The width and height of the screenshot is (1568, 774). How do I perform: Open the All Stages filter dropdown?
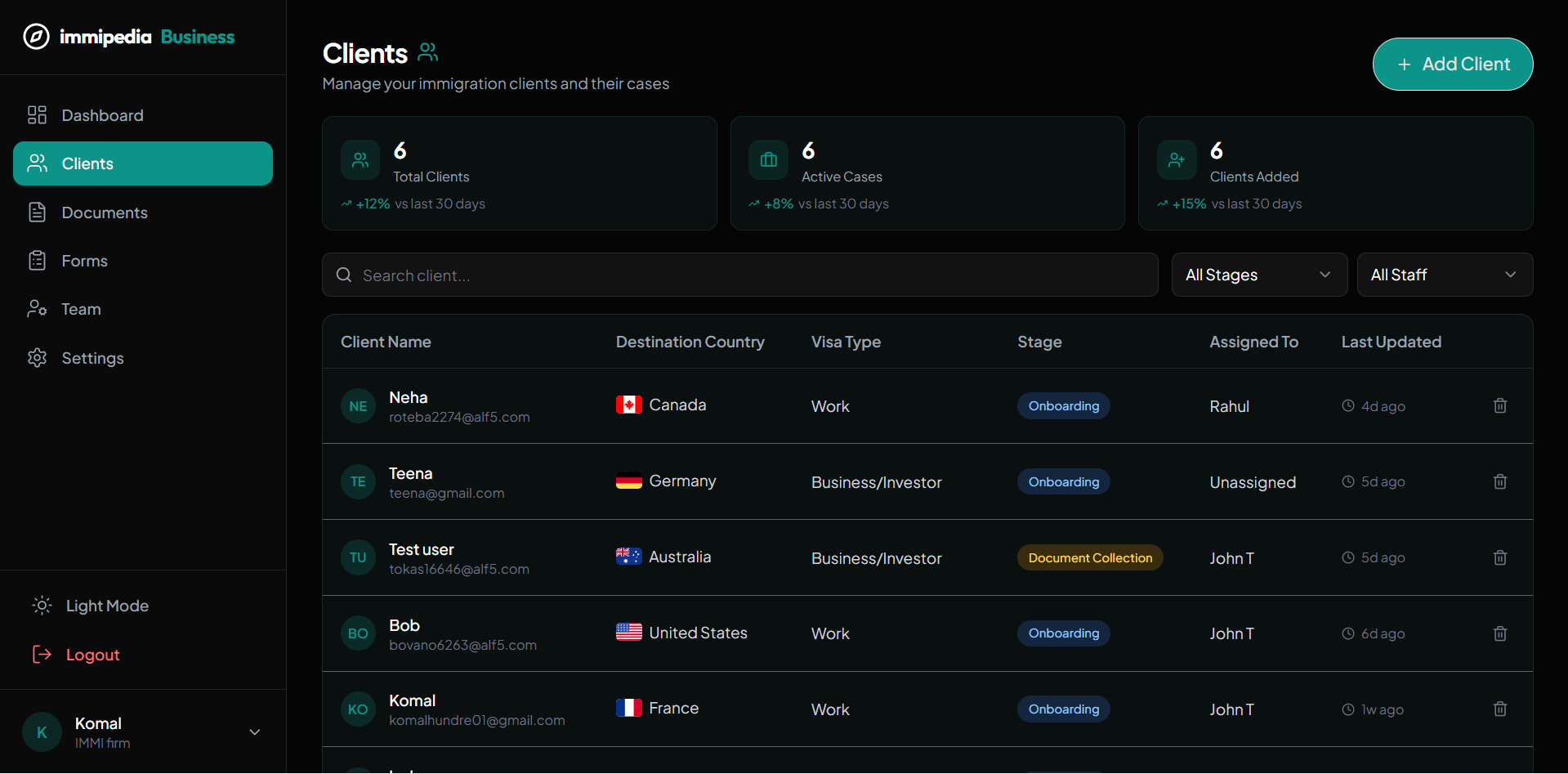[x=1259, y=275]
